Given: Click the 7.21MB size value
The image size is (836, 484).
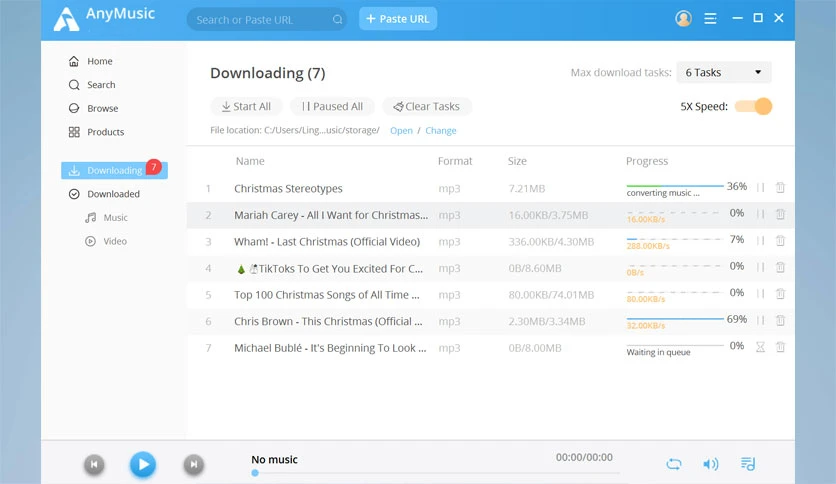Looking at the screenshot, I should (x=527, y=189).
